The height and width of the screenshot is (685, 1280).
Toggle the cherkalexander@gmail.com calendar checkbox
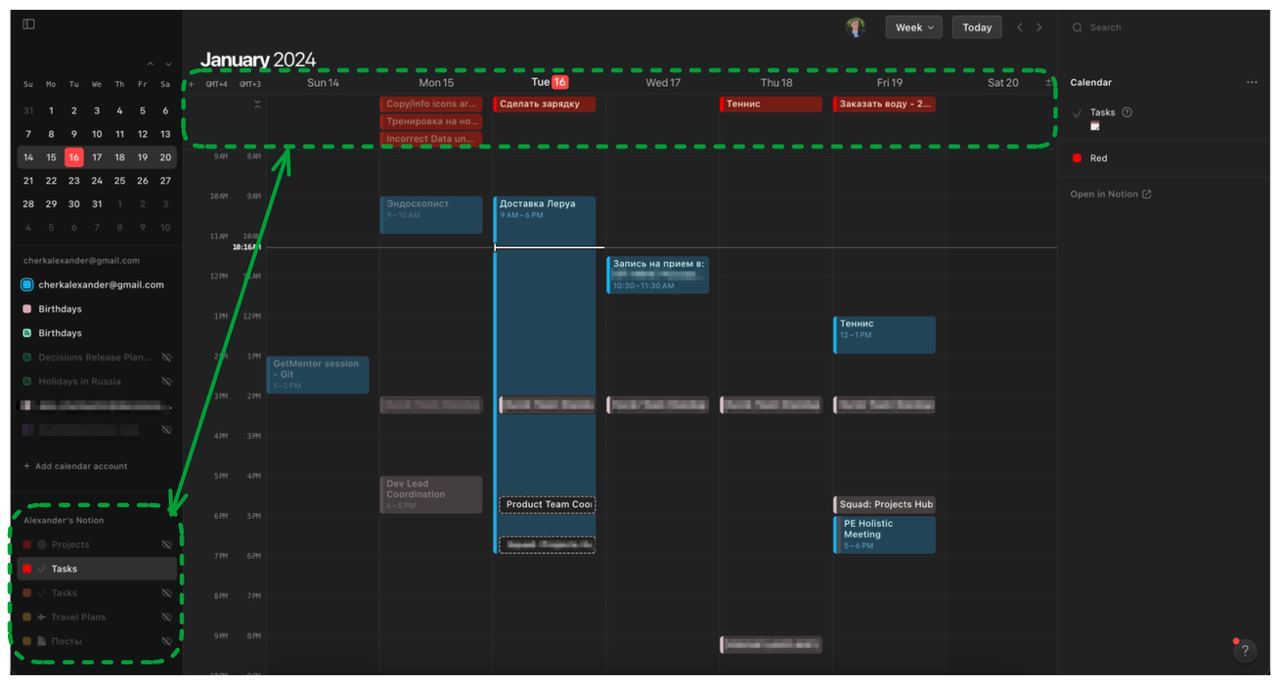coord(28,285)
